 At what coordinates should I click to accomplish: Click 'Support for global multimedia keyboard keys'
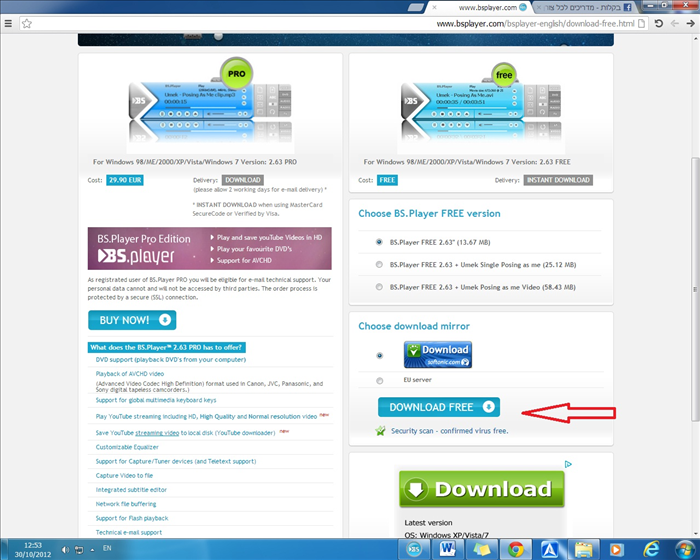(156, 400)
